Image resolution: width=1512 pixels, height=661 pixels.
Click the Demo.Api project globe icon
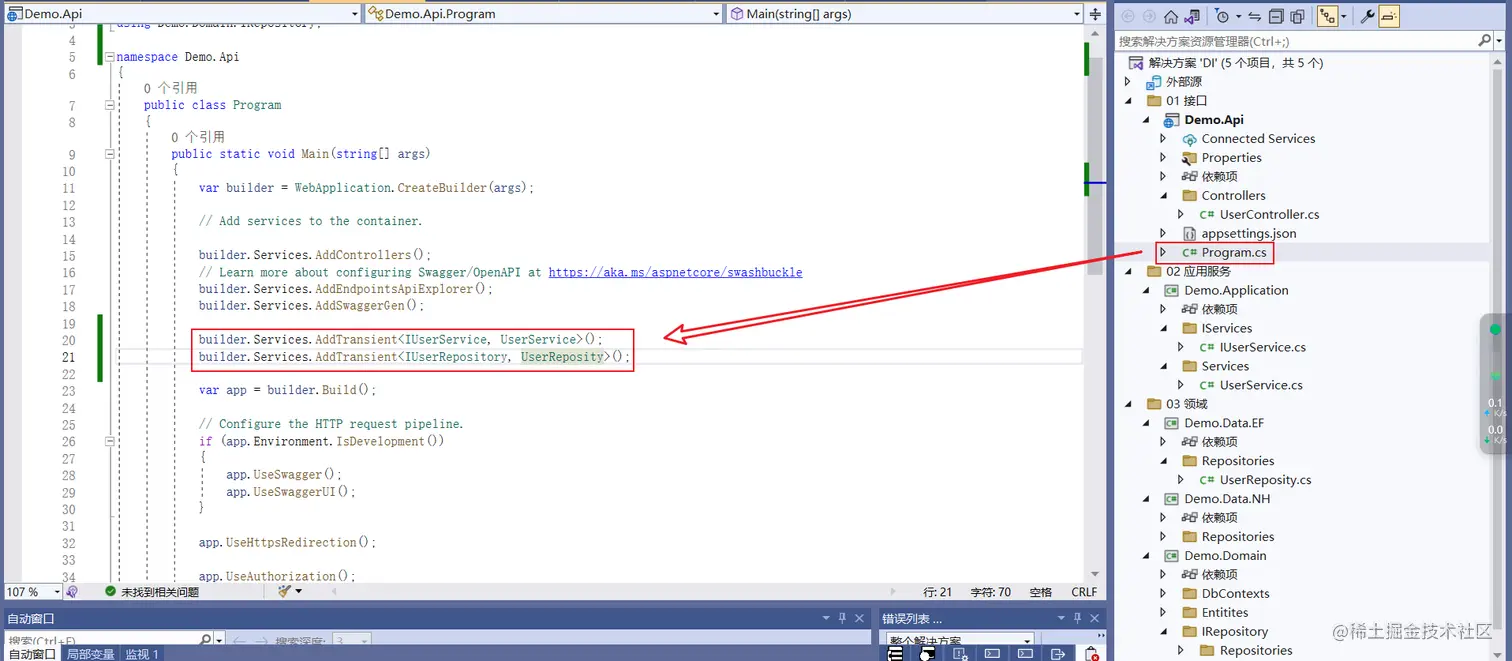point(1172,120)
